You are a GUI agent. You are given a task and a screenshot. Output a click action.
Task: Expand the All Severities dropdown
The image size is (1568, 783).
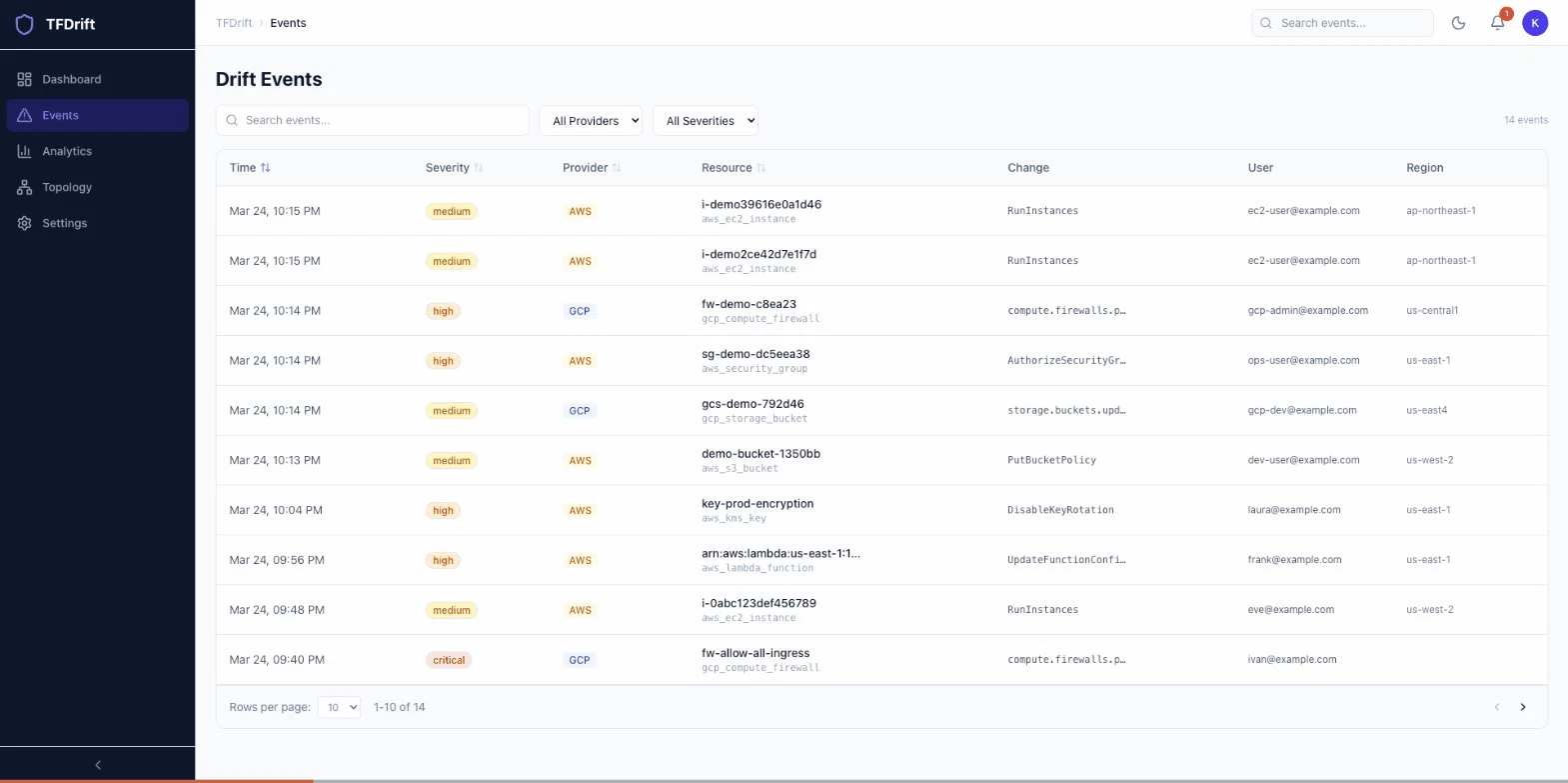[x=706, y=121]
